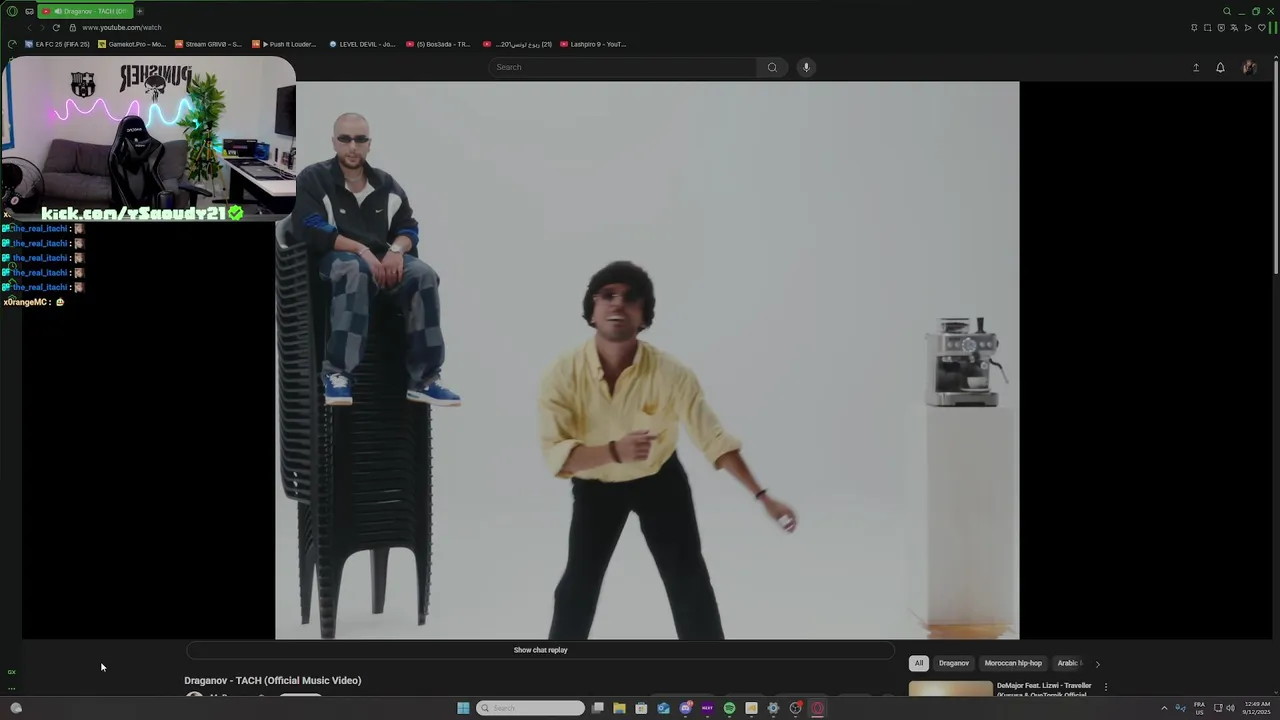Open the clock and date 12:49 AM
Screen dimensions: 1280x720
tap(1257, 708)
